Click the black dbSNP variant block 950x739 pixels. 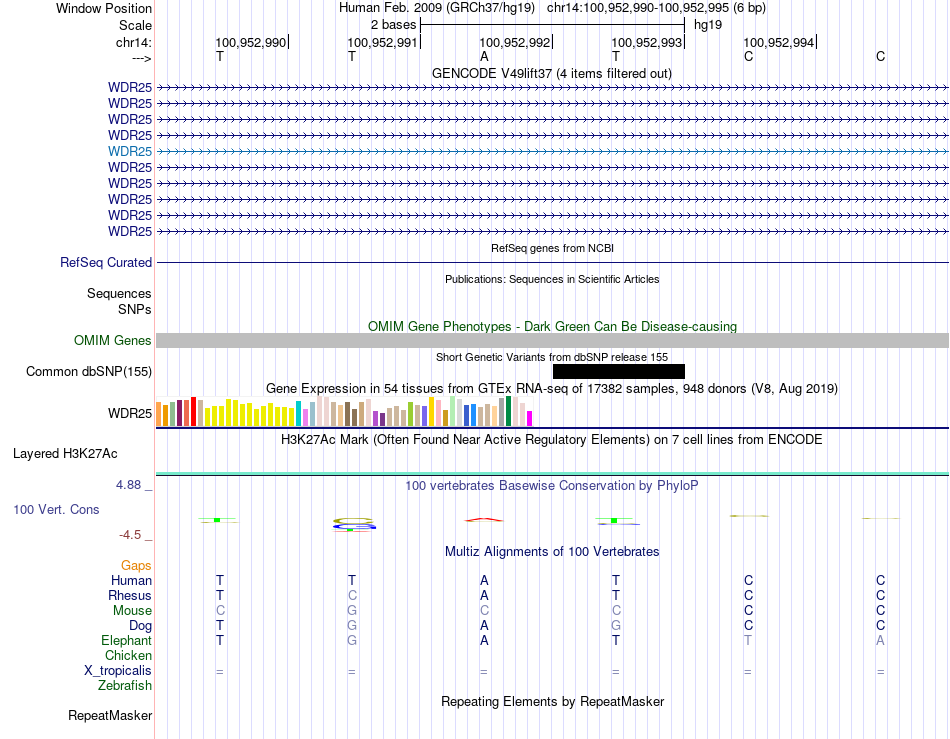pyautogui.click(x=619, y=371)
